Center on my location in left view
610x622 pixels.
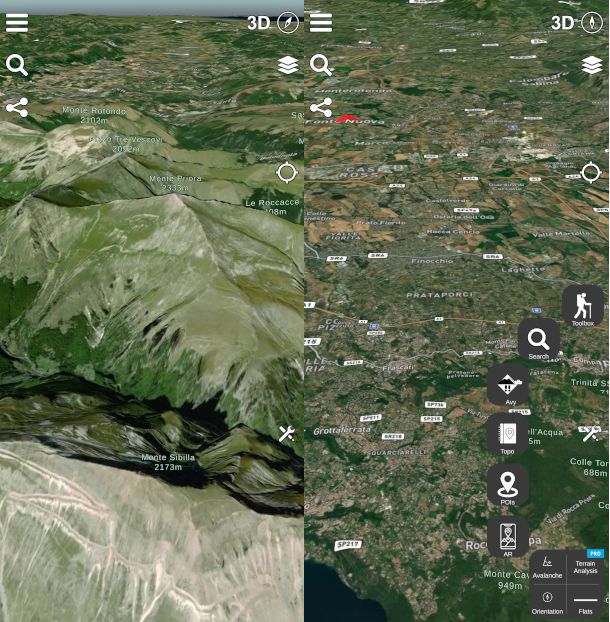(x=287, y=173)
